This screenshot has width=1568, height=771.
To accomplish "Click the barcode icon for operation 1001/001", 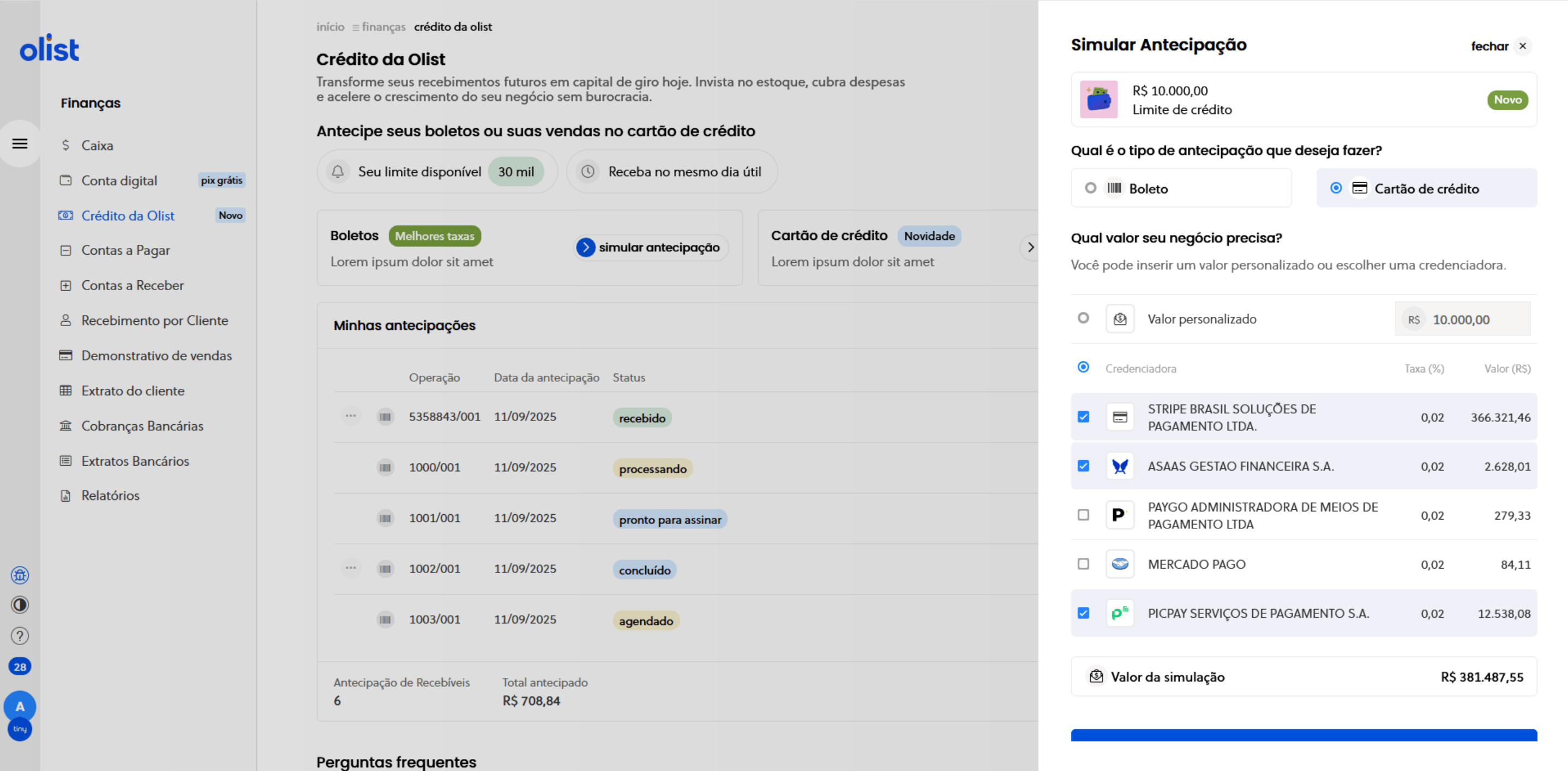I will (x=385, y=518).
